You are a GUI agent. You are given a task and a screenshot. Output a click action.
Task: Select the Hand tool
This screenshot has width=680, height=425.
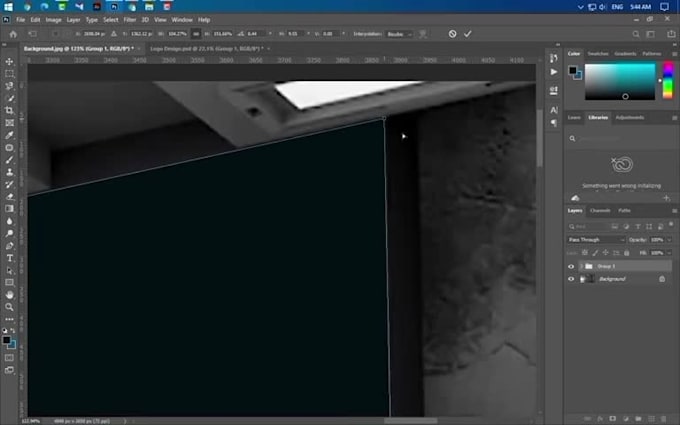9,295
